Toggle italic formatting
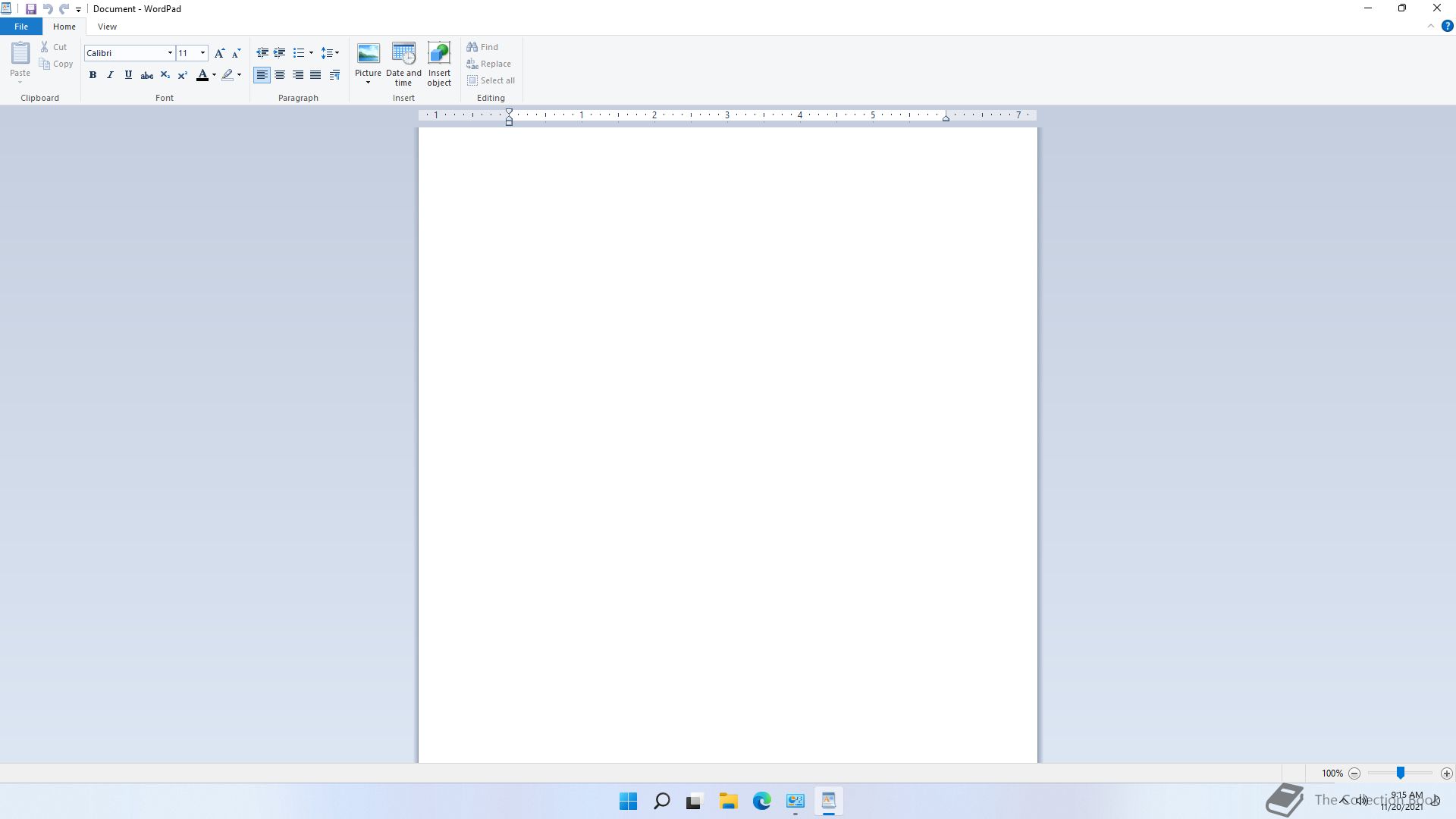Viewport: 1456px width, 819px height. [x=111, y=75]
